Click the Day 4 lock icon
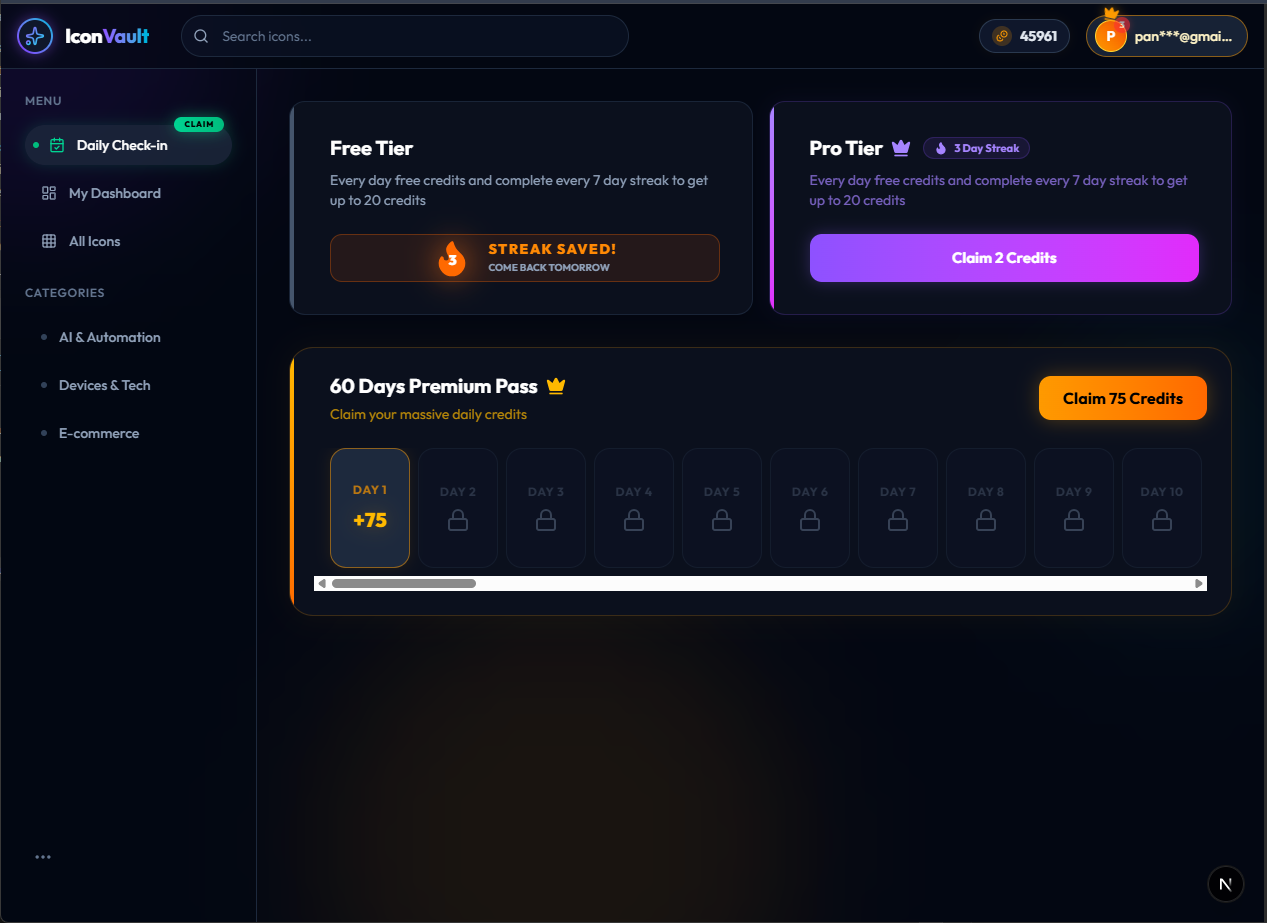 [x=634, y=520]
